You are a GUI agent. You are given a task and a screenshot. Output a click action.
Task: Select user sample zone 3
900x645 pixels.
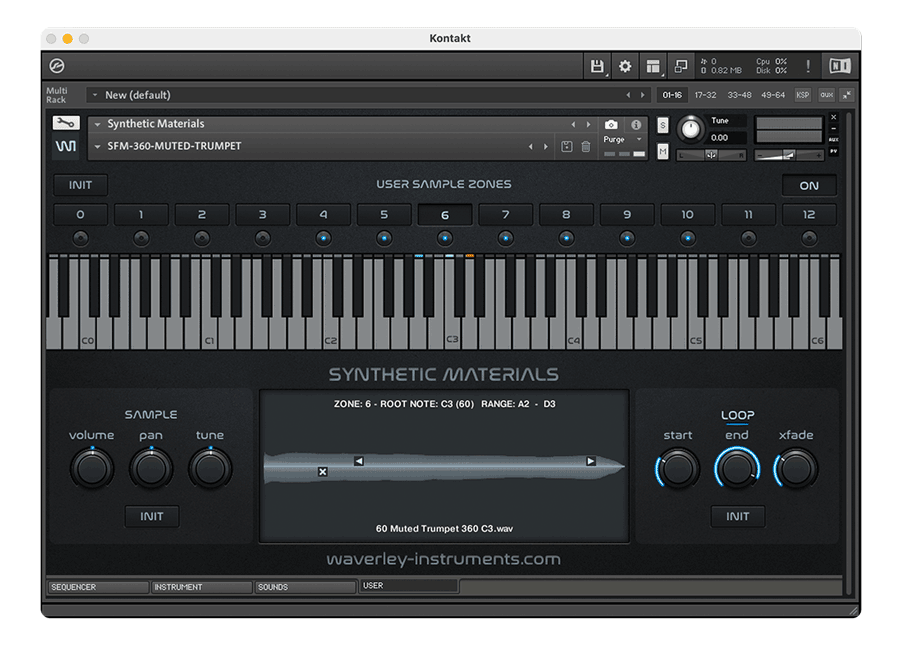(x=262, y=215)
